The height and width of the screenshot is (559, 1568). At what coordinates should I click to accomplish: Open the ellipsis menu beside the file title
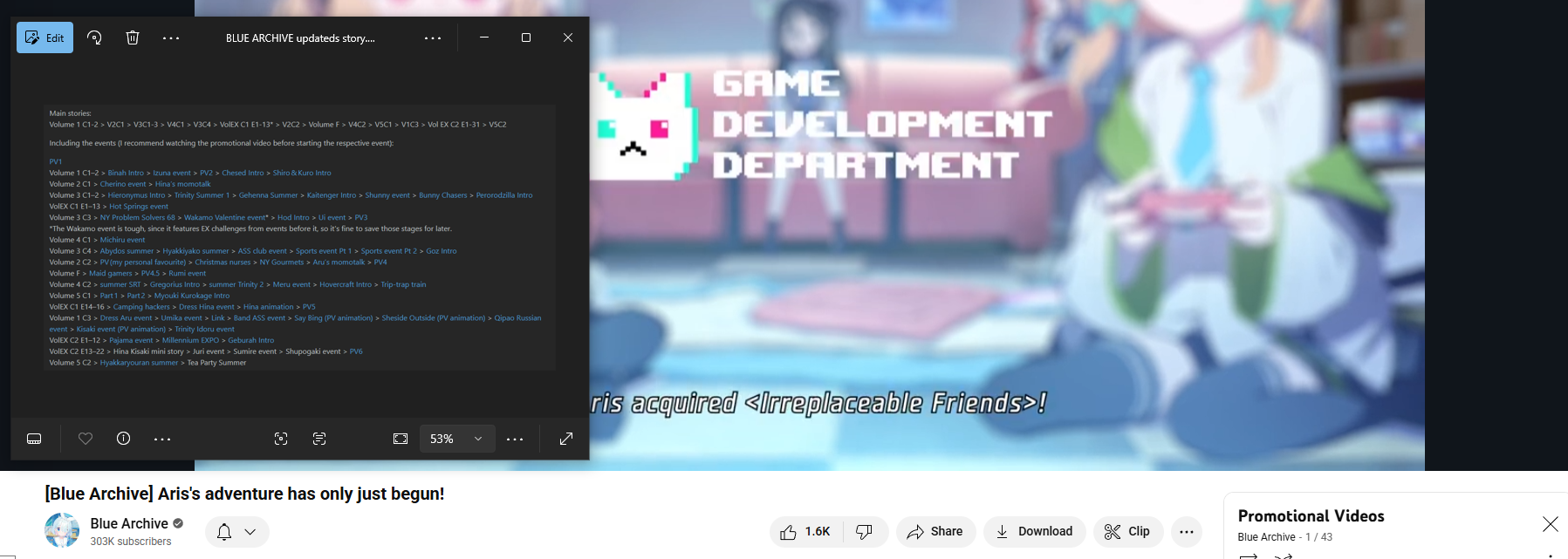(433, 37)
